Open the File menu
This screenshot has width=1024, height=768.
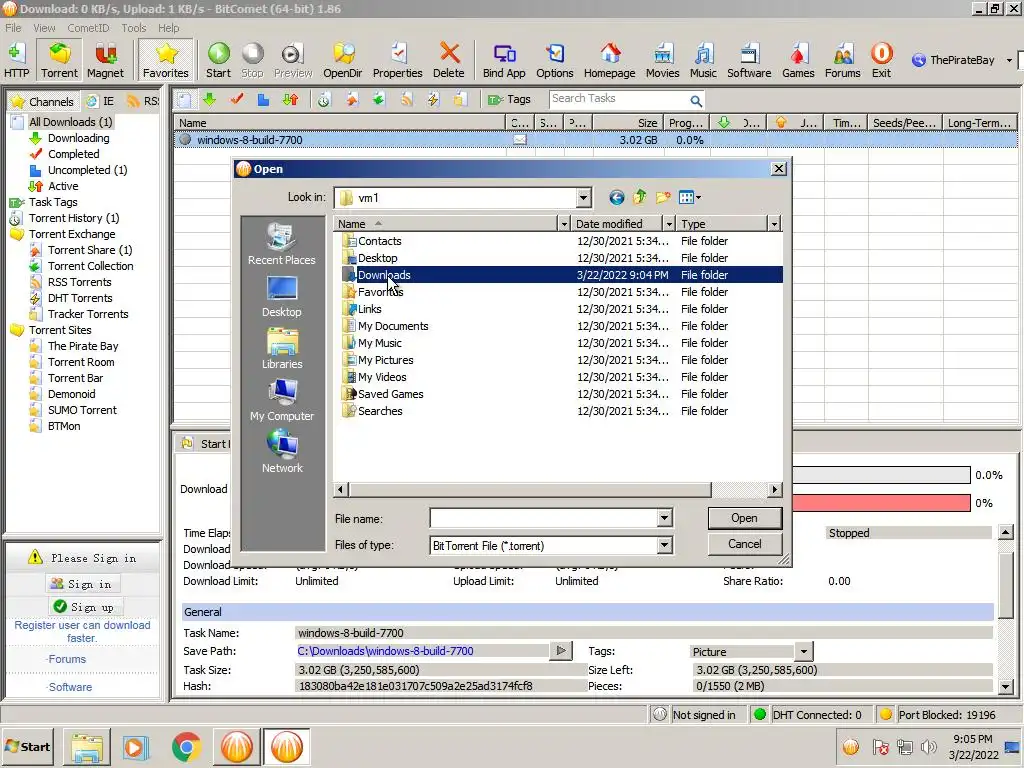click(13, 28)
